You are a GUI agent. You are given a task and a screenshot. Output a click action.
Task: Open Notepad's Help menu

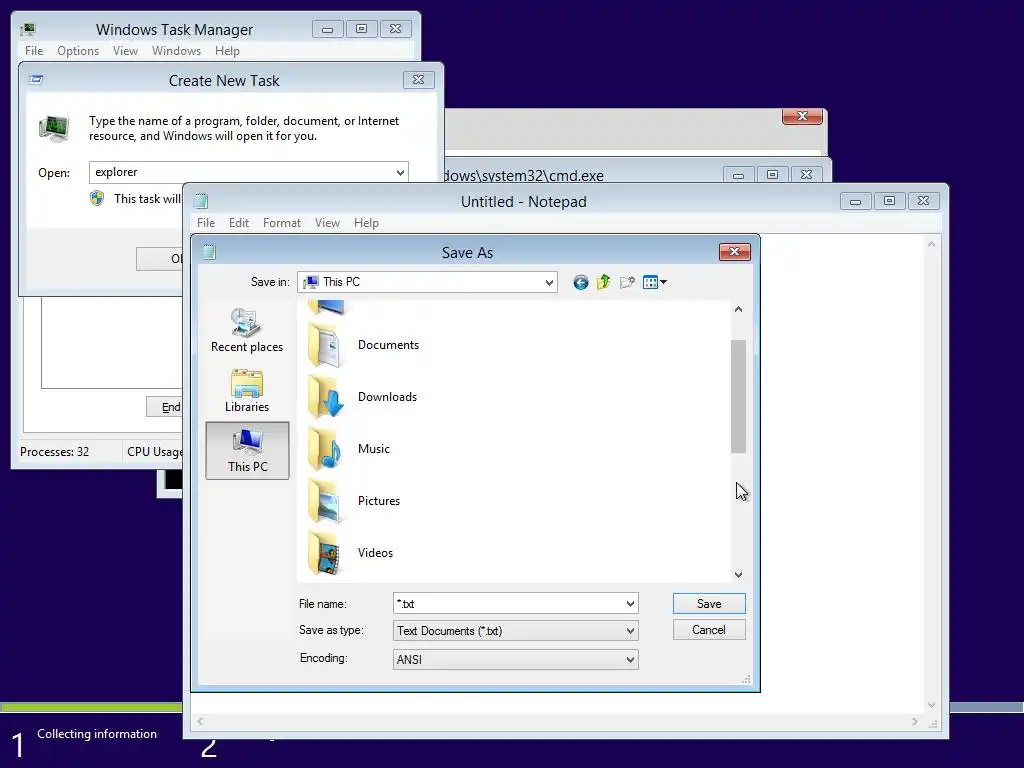click(366, 223)
